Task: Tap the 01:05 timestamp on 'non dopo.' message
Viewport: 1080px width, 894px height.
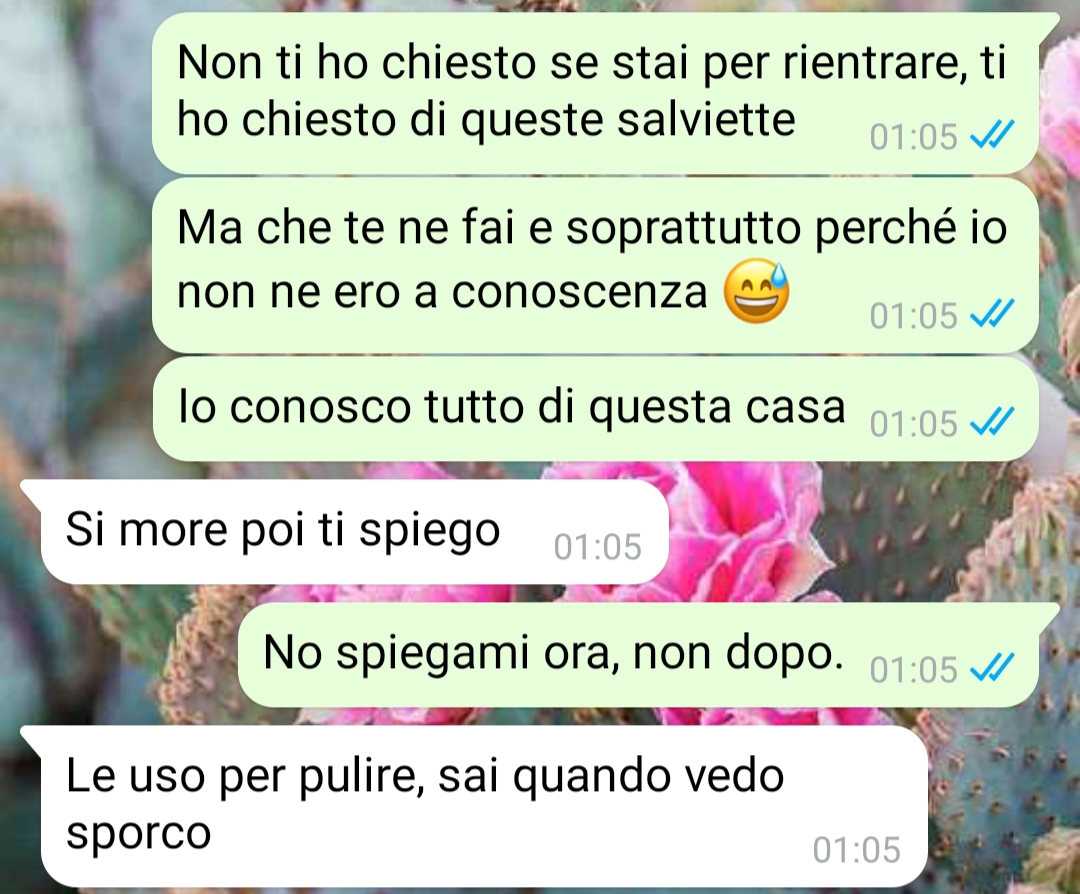Action: coord(913,669)
